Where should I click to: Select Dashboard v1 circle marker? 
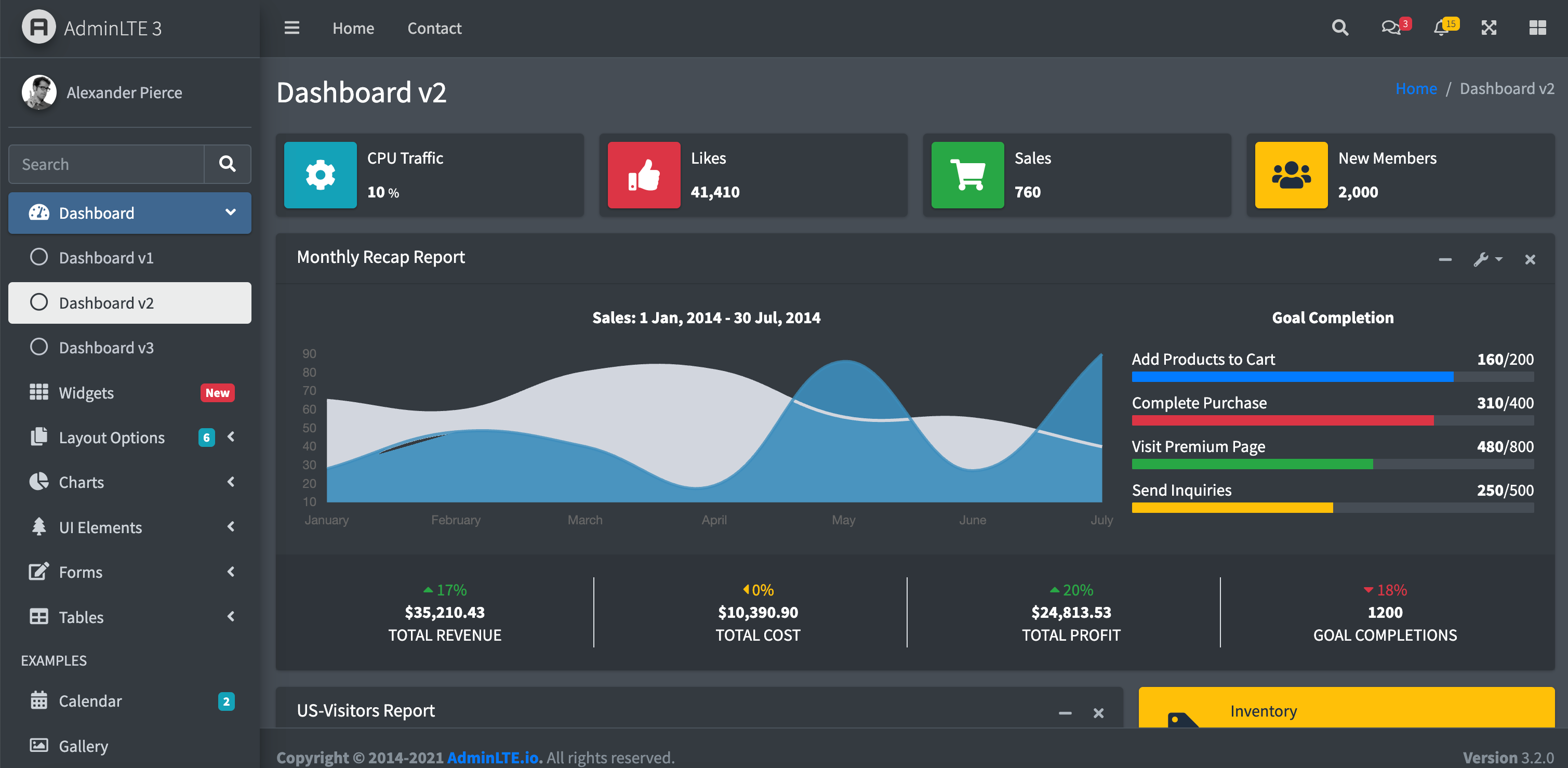(39, 257)
